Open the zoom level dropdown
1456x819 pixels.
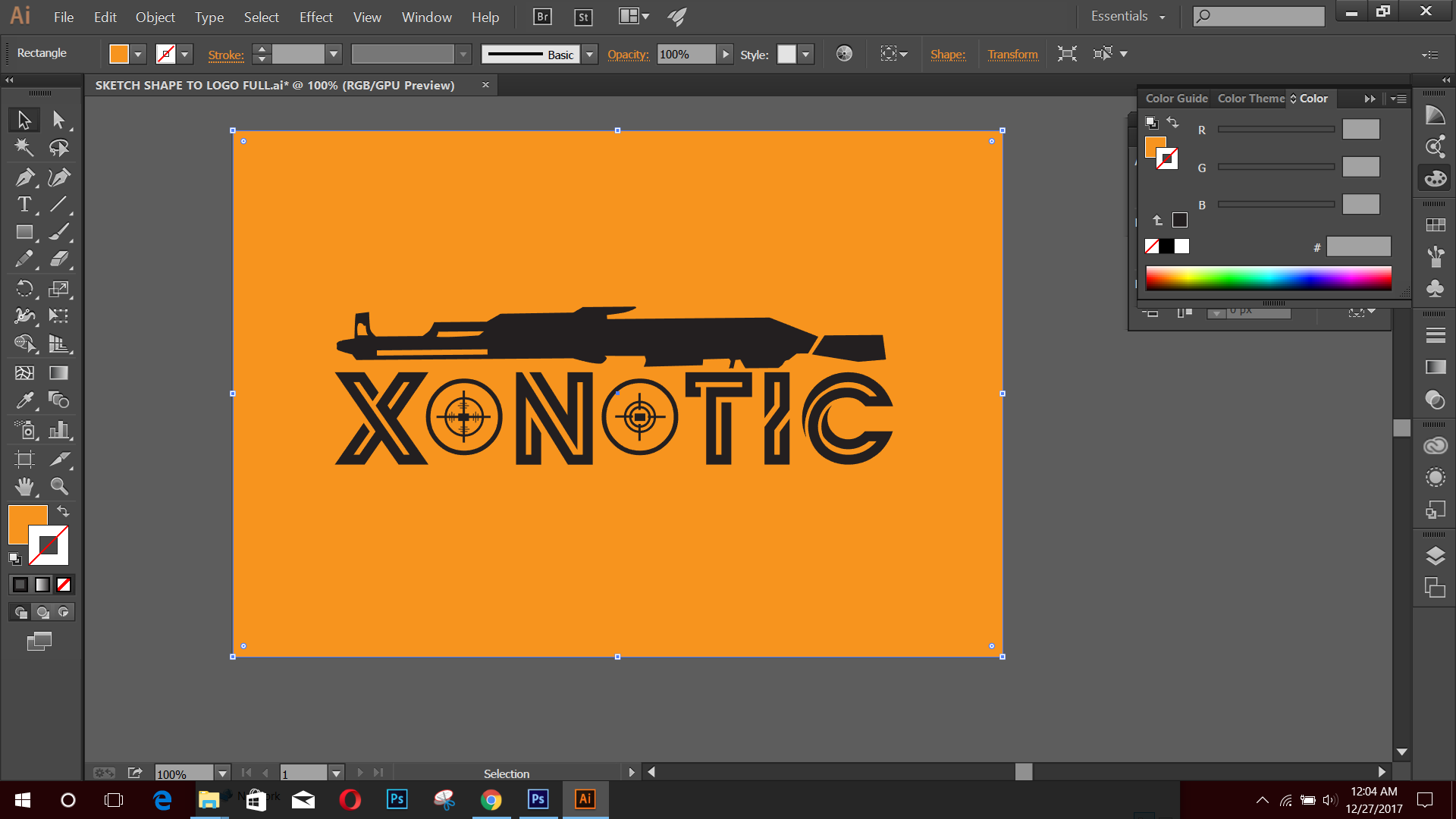222,773
